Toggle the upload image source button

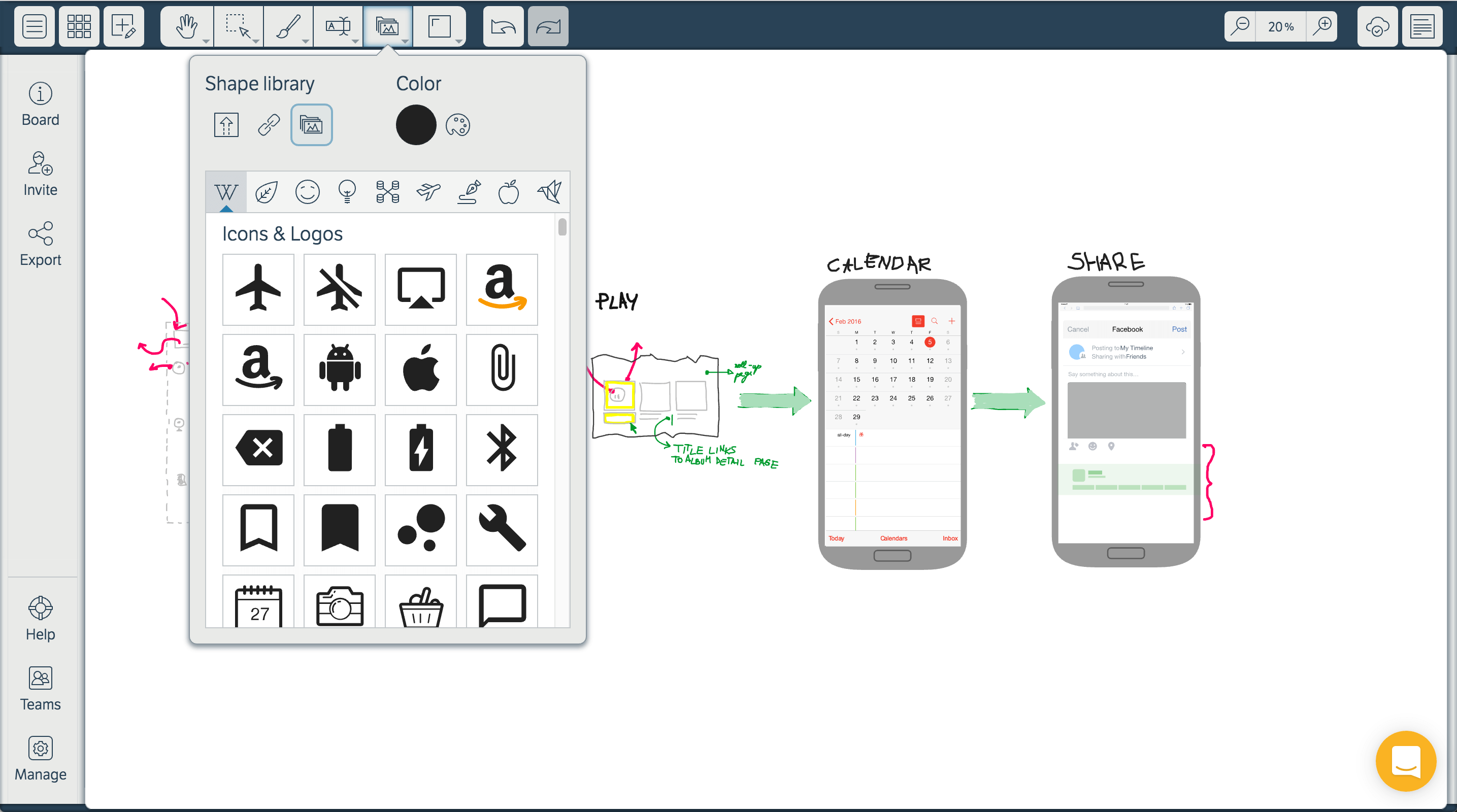click(x=226, y=125)
